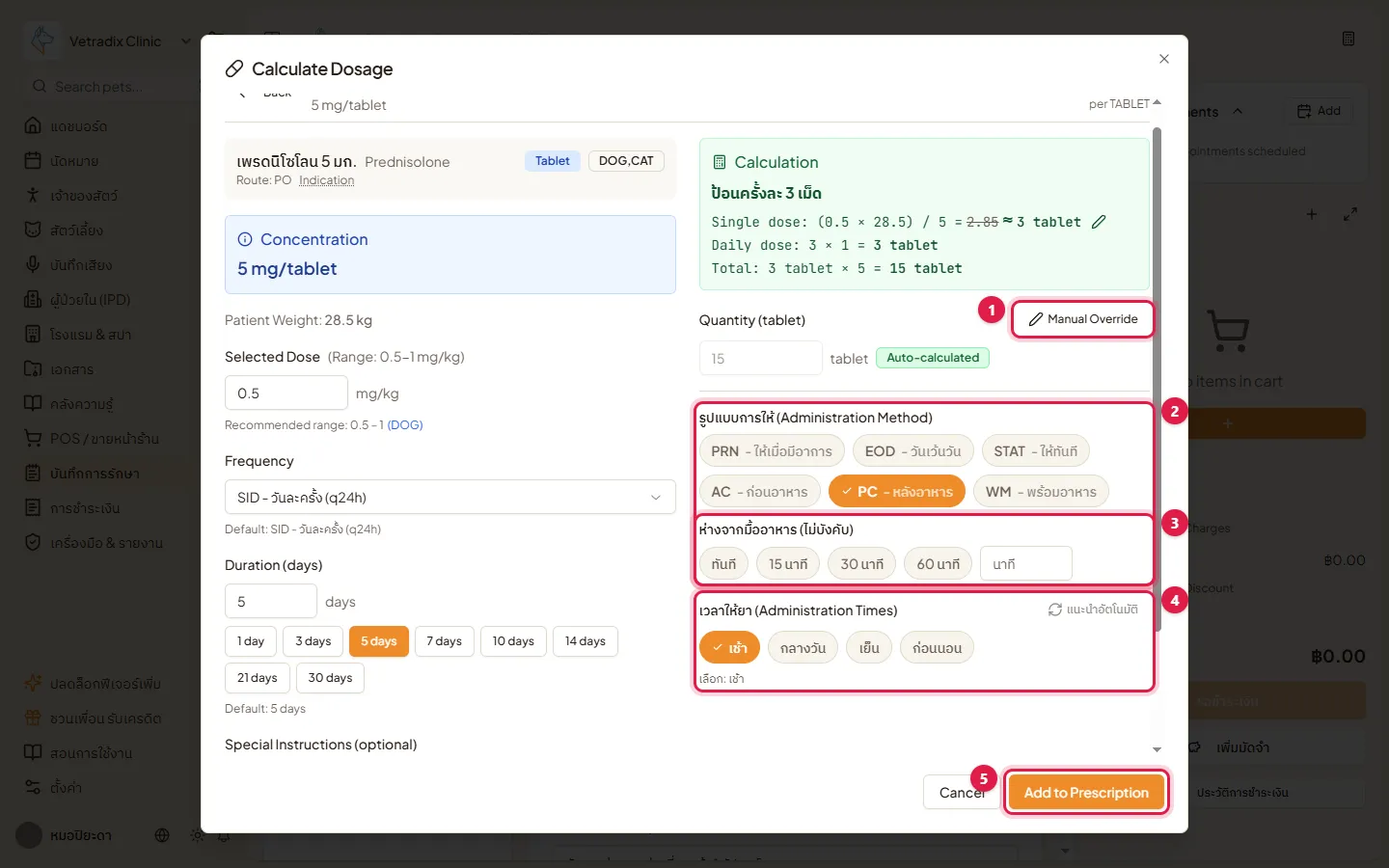Open the IPD hospital icon in sidebar

click(33, 299)
